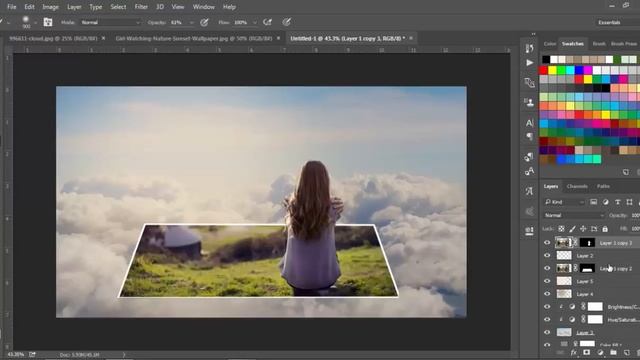Select Layer 1 copy 3 mask thumbnail

click(x=587, y=243)
